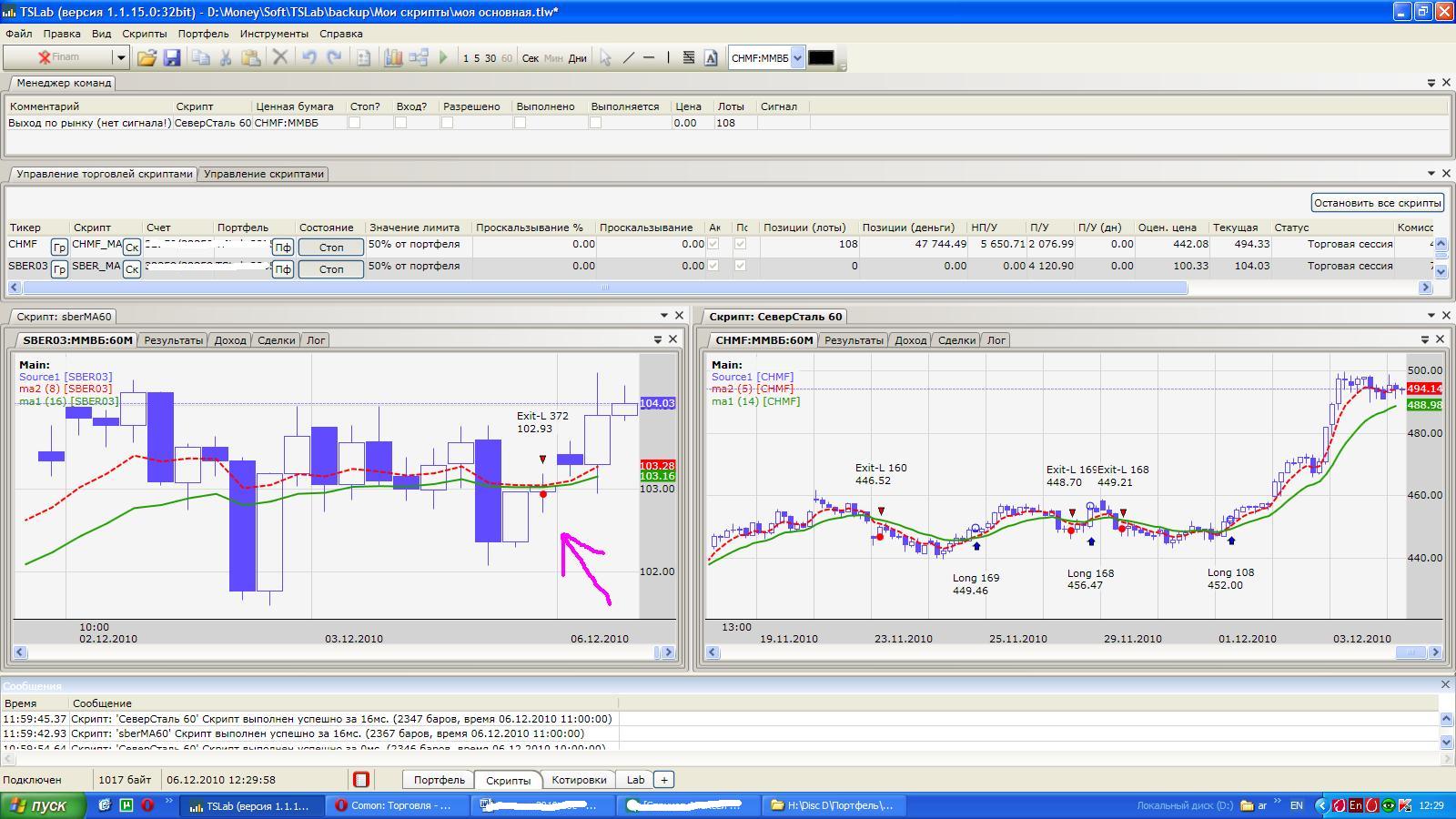
Task: Click the open folder icon in toolbar
Action: coord(147,57)
